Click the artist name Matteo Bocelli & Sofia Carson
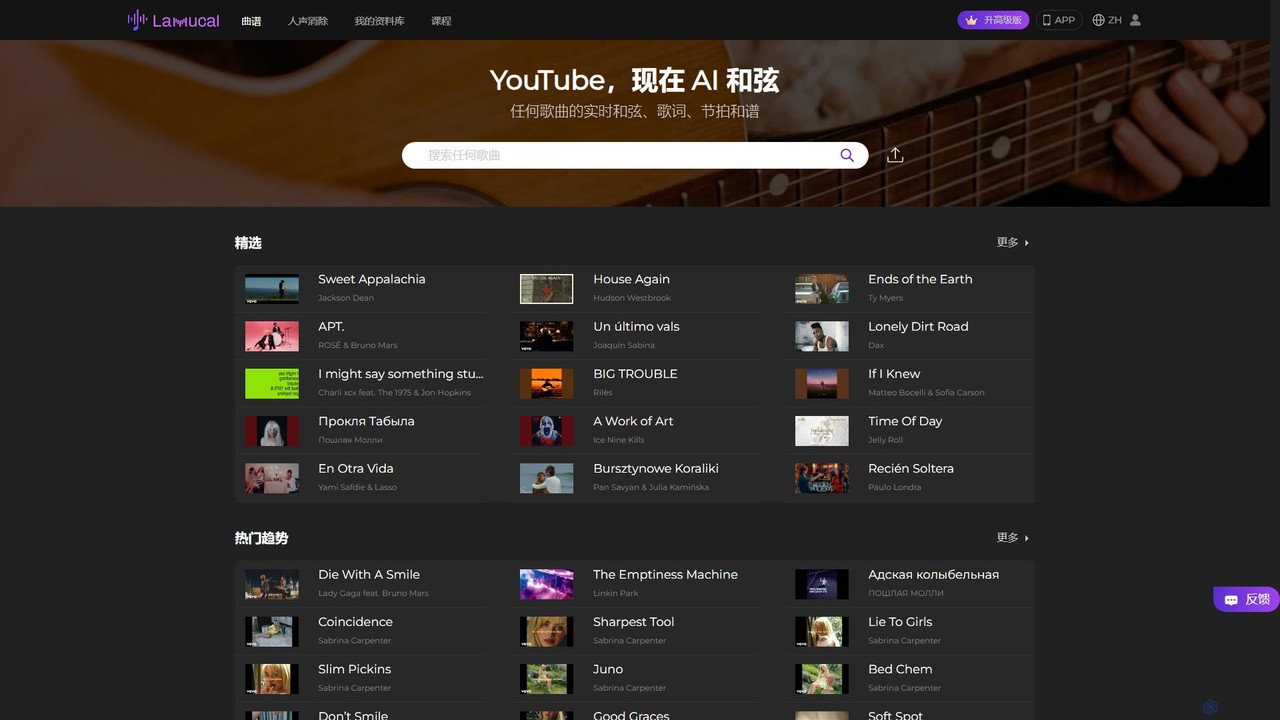Viewport: 1280px width, 720px height. [x=926, y=392]
